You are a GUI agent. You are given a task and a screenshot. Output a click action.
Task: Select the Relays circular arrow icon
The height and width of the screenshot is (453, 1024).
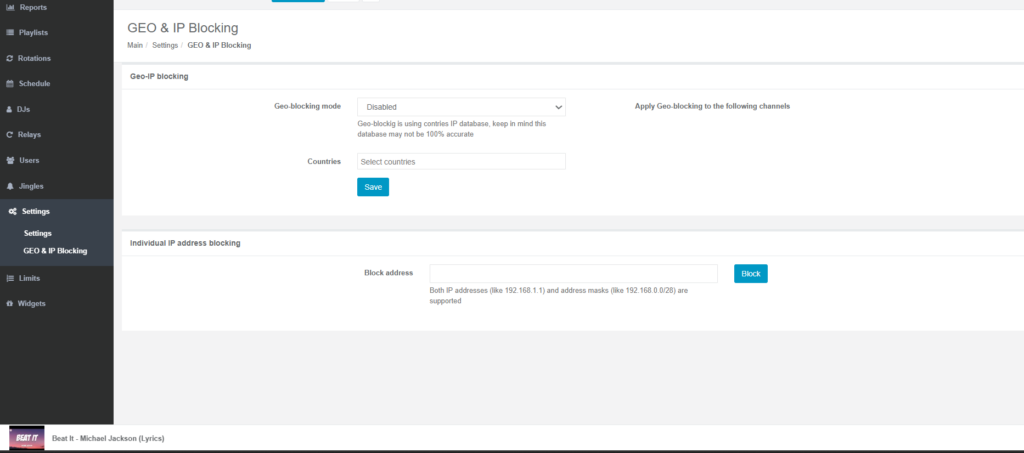[9, 135]
